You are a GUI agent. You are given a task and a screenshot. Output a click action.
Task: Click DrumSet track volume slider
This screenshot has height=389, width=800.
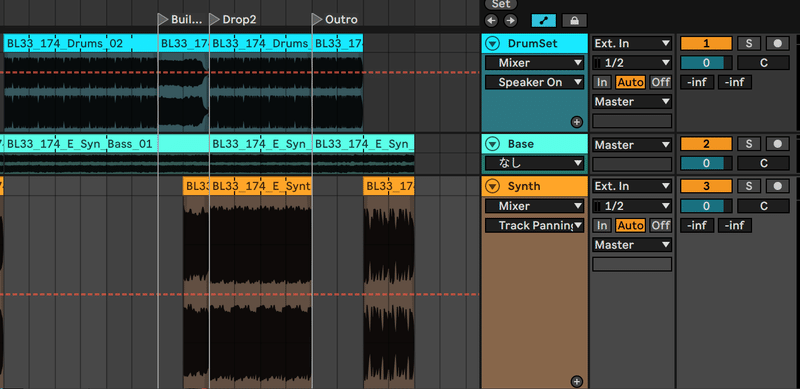(x=706, y=63)
